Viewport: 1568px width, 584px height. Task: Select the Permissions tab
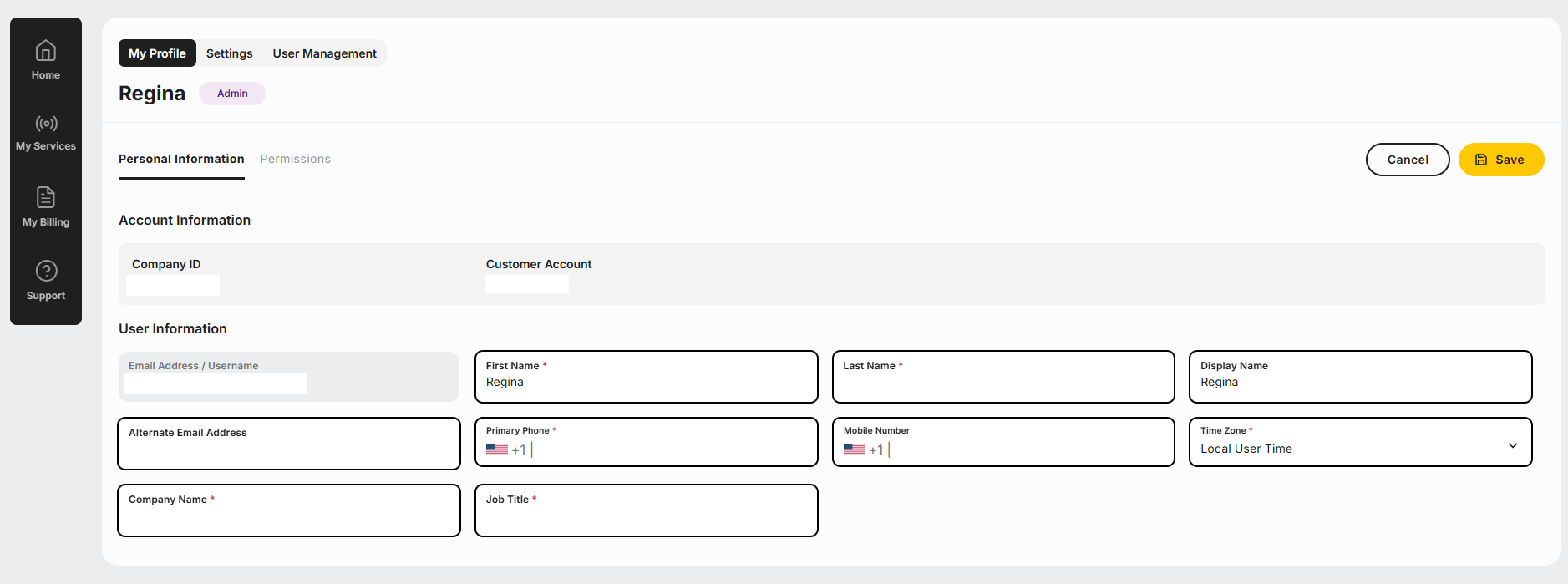pos(295,159)
